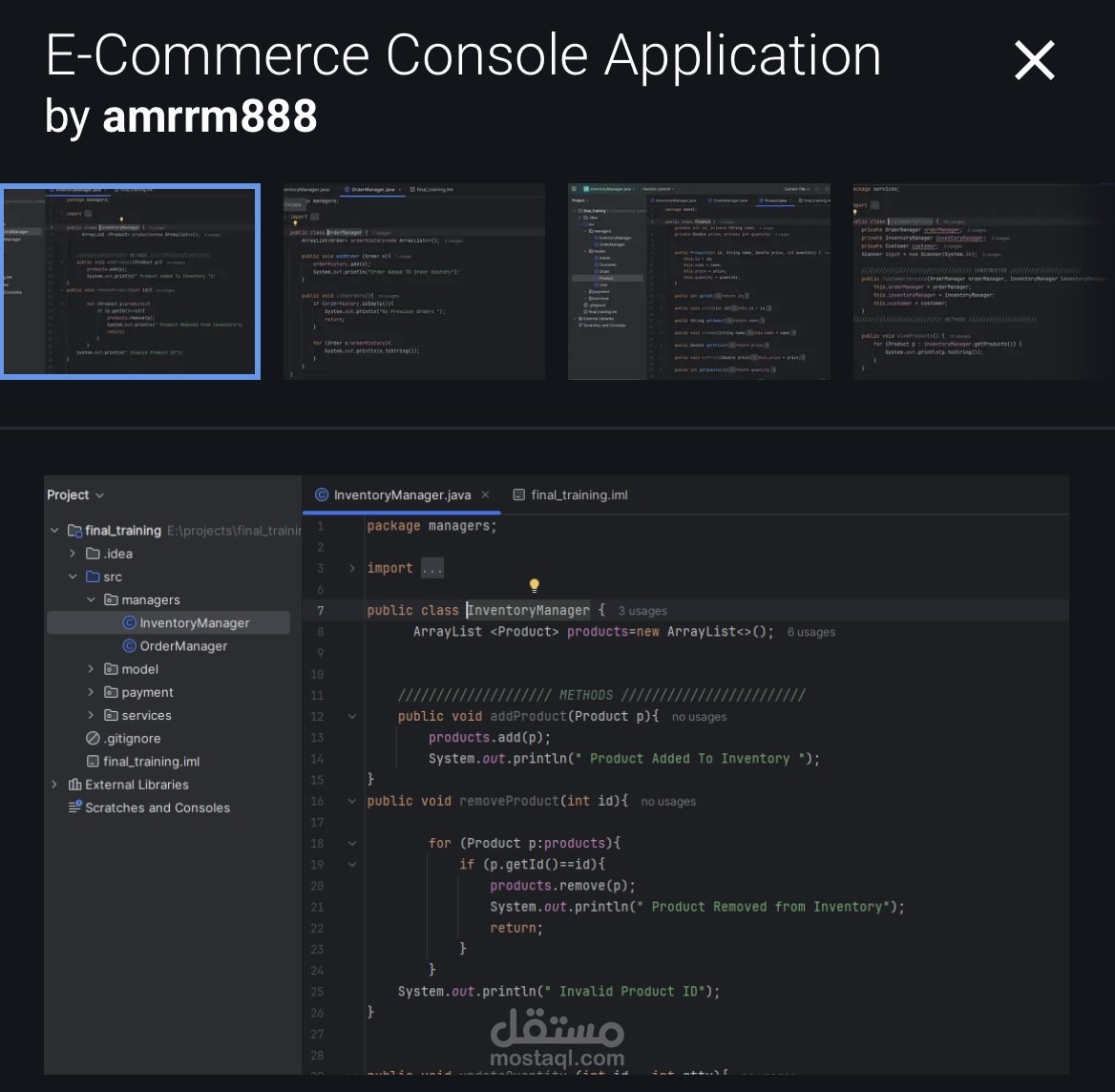Click the .gitignore file icon
The image size is (1115, 1092).
coord(93,738)
